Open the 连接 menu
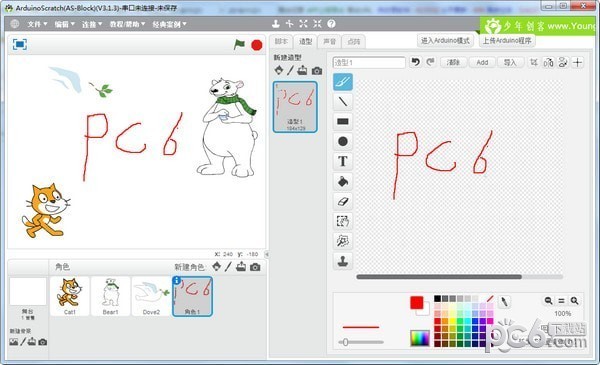Screen dimensions: 600x365 92,24
